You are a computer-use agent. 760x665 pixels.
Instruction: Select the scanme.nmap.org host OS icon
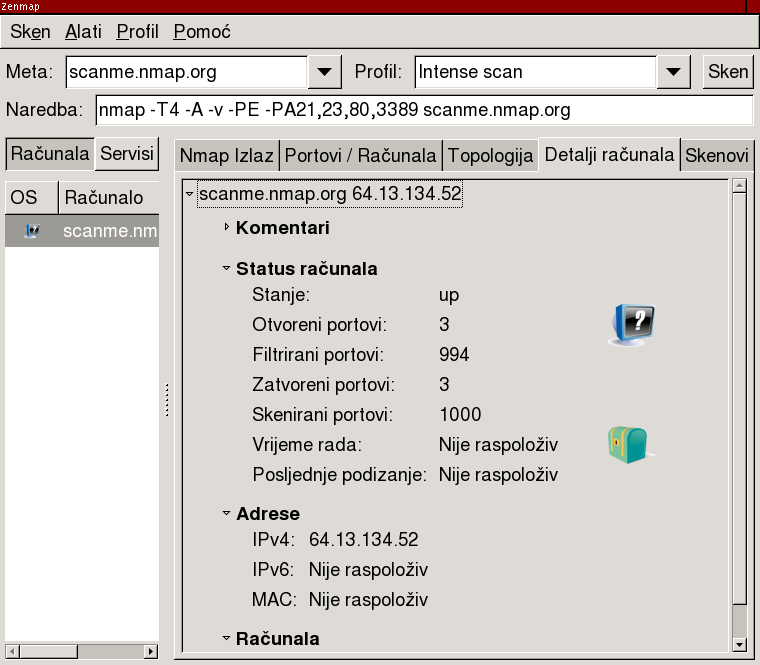[x=31, y=231]
